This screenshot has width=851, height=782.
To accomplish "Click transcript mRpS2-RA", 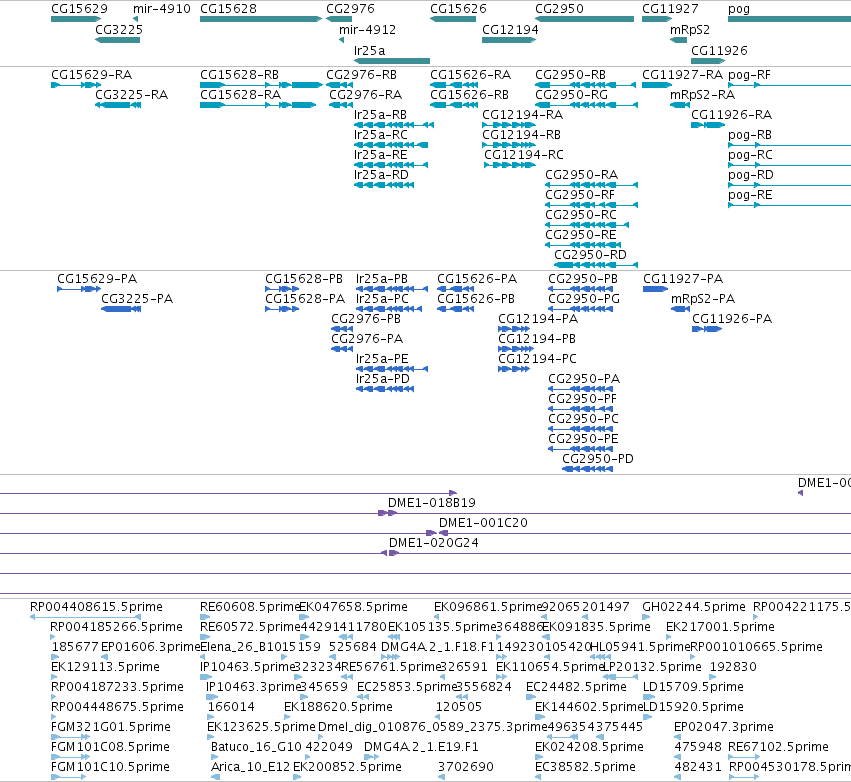I will [x=679, y=105].
